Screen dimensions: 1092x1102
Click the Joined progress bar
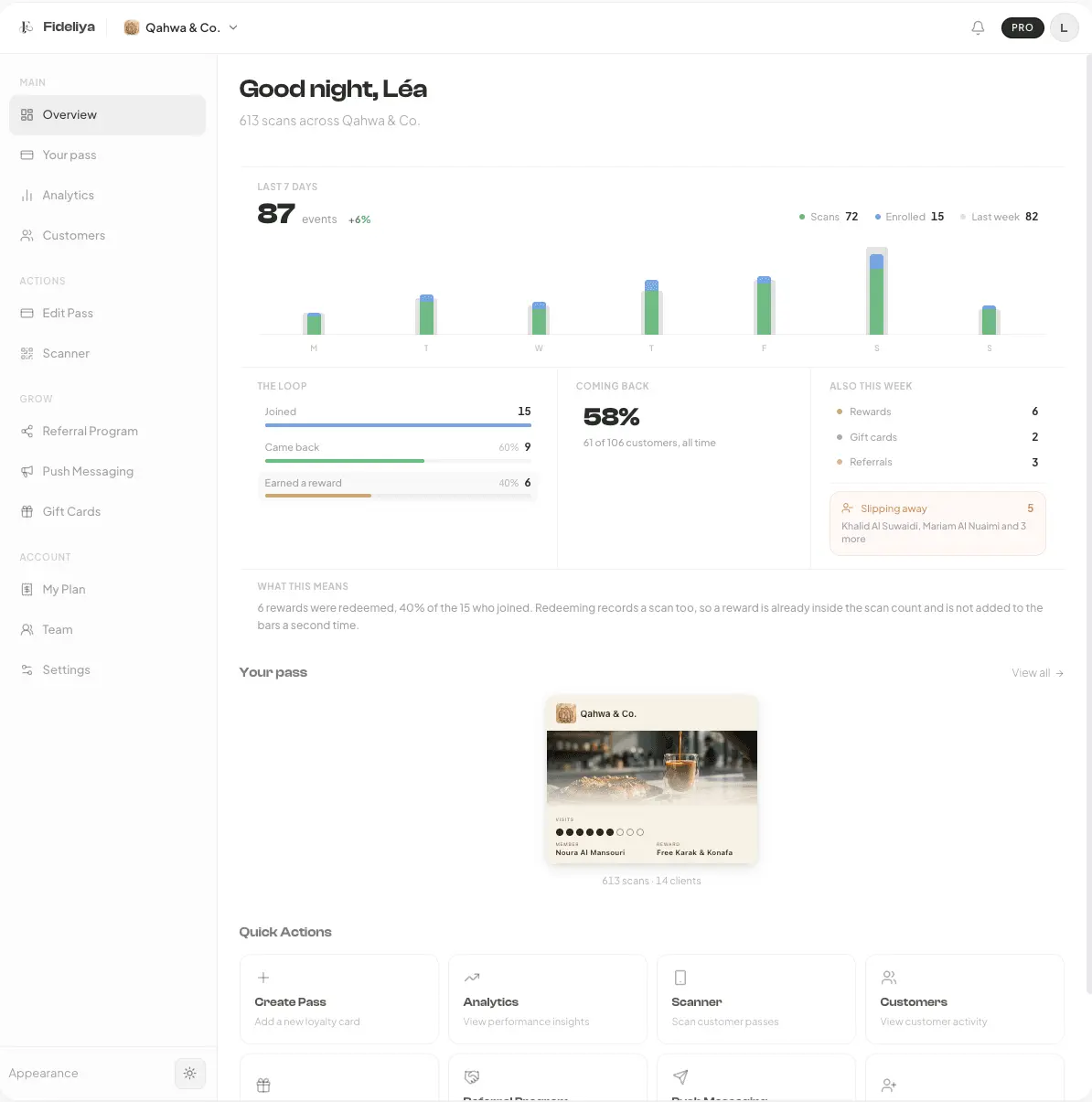coord(398,425)
